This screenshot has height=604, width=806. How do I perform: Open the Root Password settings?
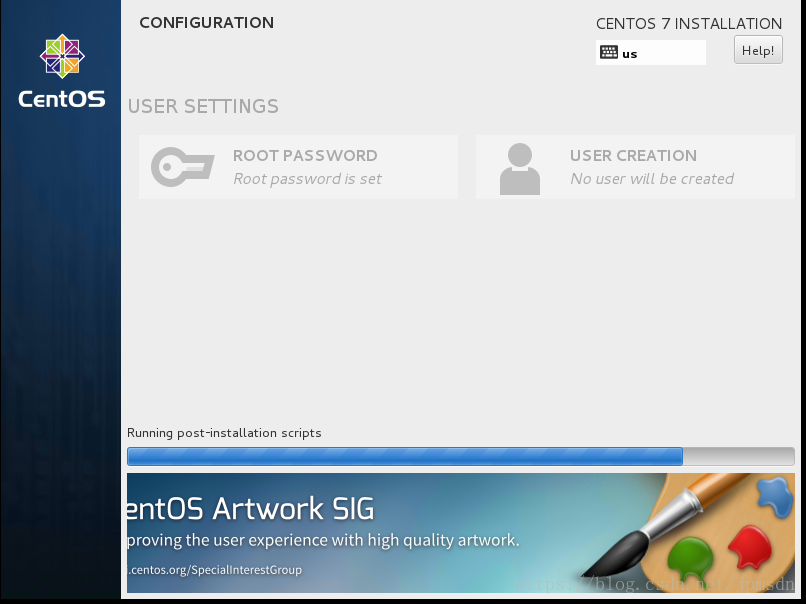298,167
